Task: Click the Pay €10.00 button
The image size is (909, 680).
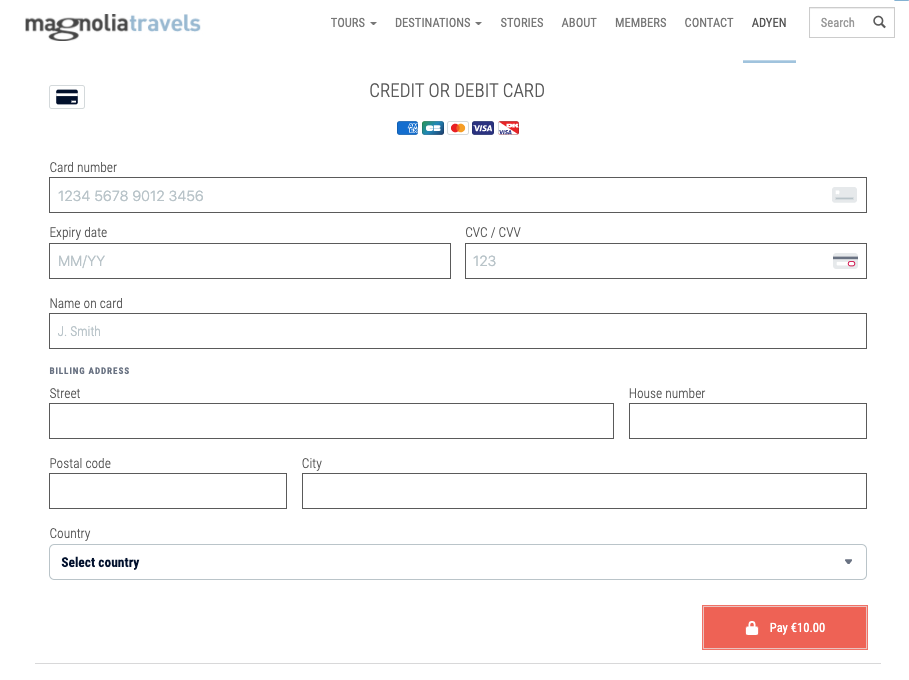Action: pos(784,627)
